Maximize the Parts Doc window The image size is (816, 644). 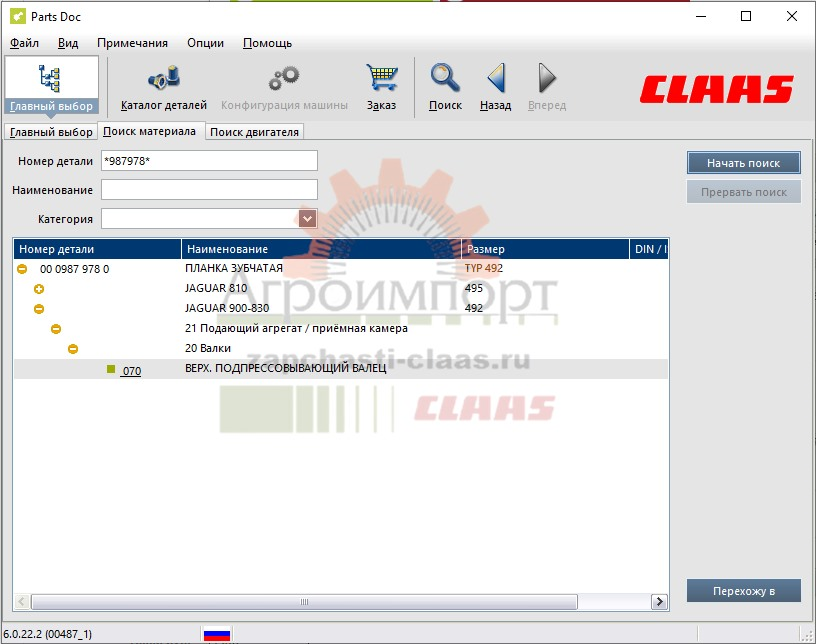click(746, 17)
